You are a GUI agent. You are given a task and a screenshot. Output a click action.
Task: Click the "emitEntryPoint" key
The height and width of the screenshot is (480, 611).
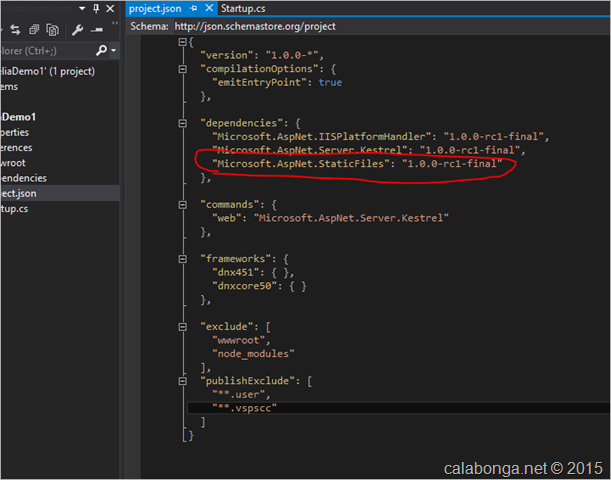pyautogui.click(x=259, y=83)
